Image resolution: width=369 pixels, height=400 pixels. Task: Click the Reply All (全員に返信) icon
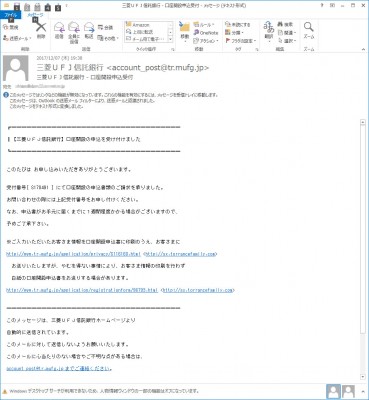[74, 32]
